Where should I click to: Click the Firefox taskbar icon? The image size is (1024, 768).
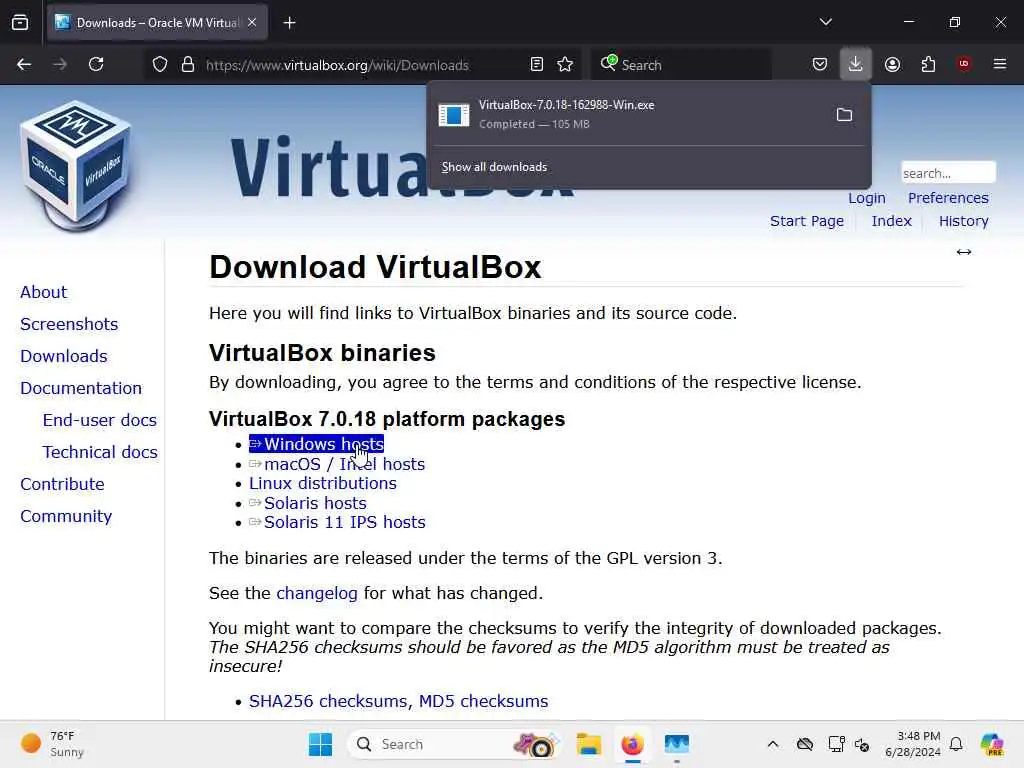632,744
